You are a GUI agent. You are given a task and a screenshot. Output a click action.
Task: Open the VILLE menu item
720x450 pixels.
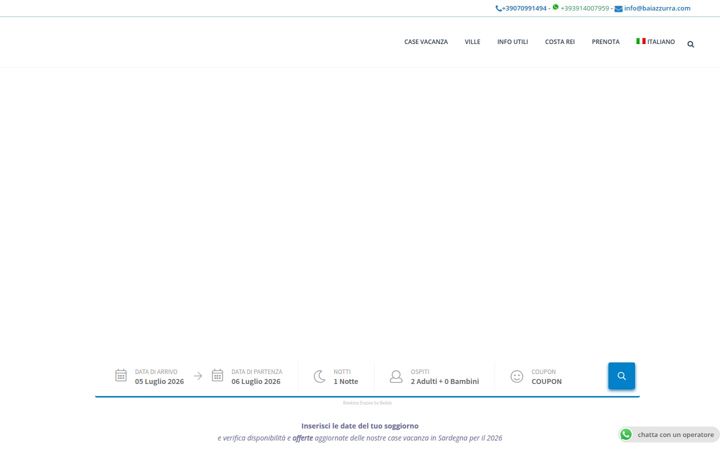coord(472,42)
